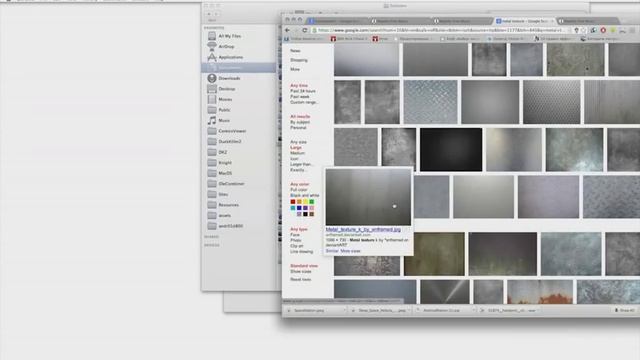Filter image type to Photo
Image resolution: width=640 pixels, height=360 pixels.
(296, 240)
